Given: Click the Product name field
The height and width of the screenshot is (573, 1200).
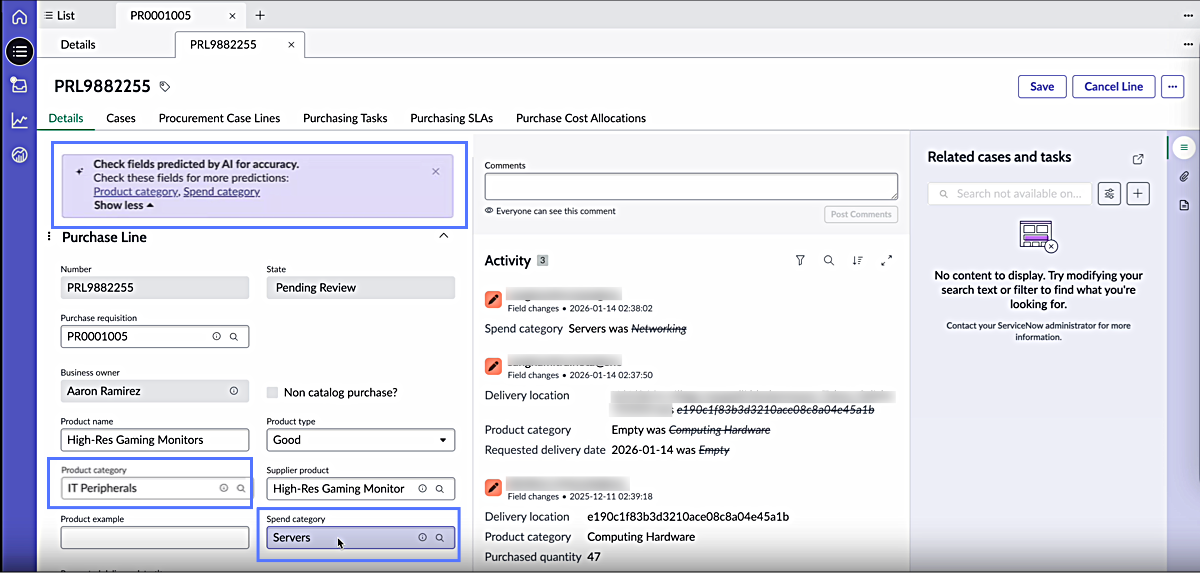Looking at the screenshot, I should [154, 440].
